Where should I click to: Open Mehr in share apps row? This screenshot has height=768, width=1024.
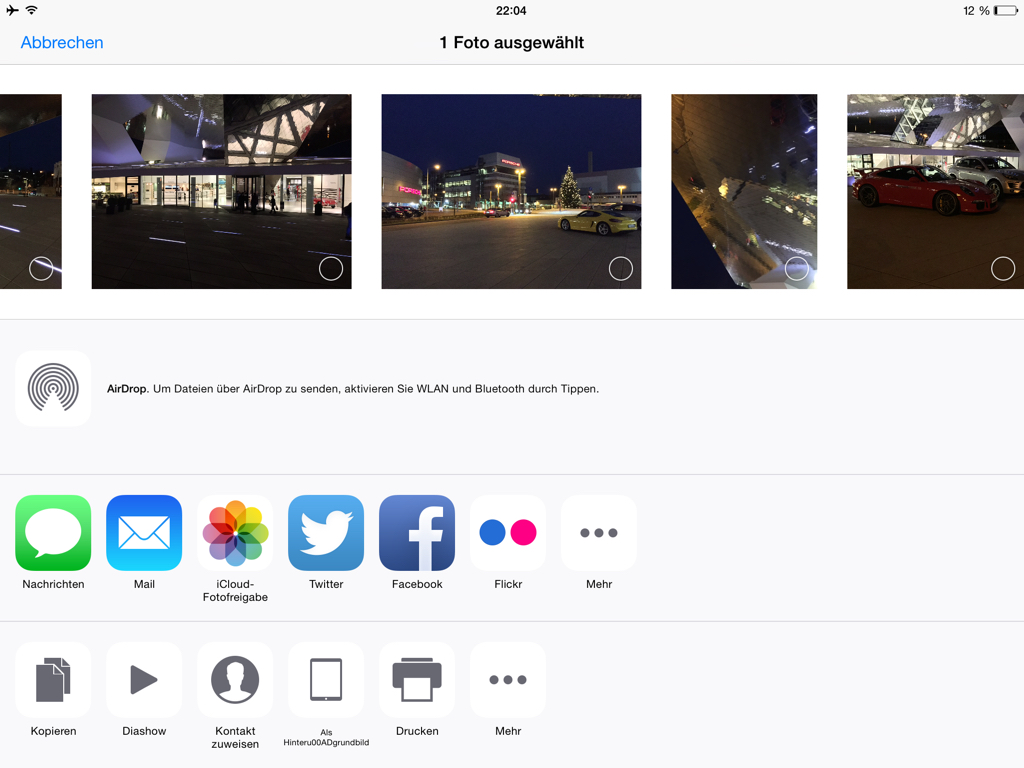(599, 533)
